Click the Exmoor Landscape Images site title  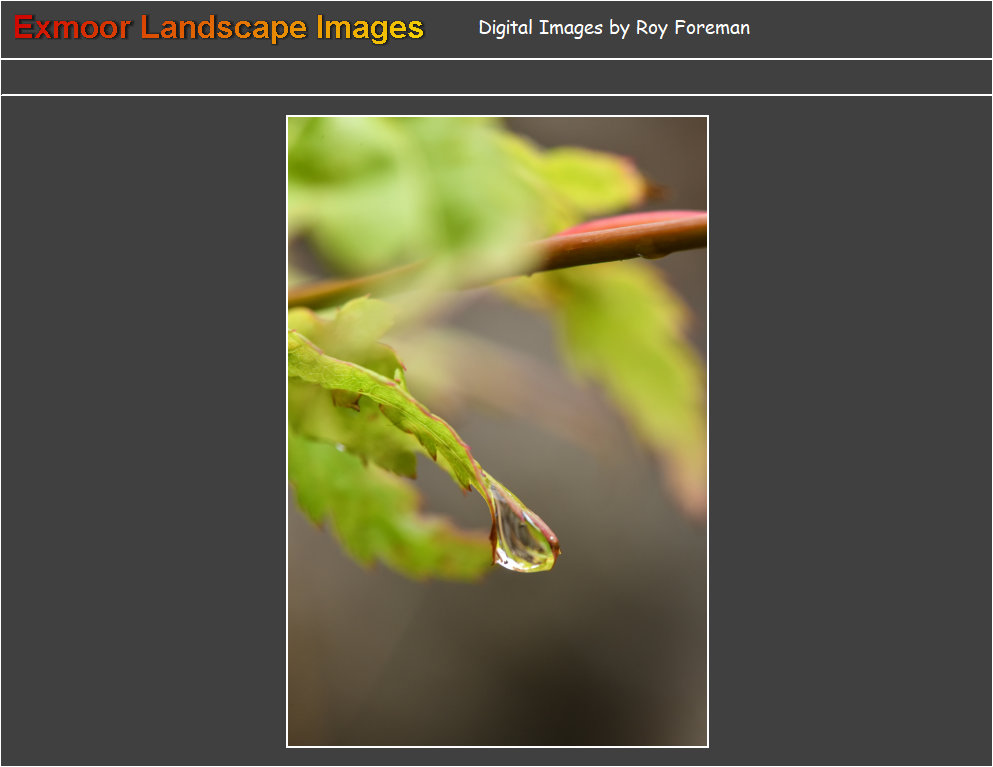219,28
